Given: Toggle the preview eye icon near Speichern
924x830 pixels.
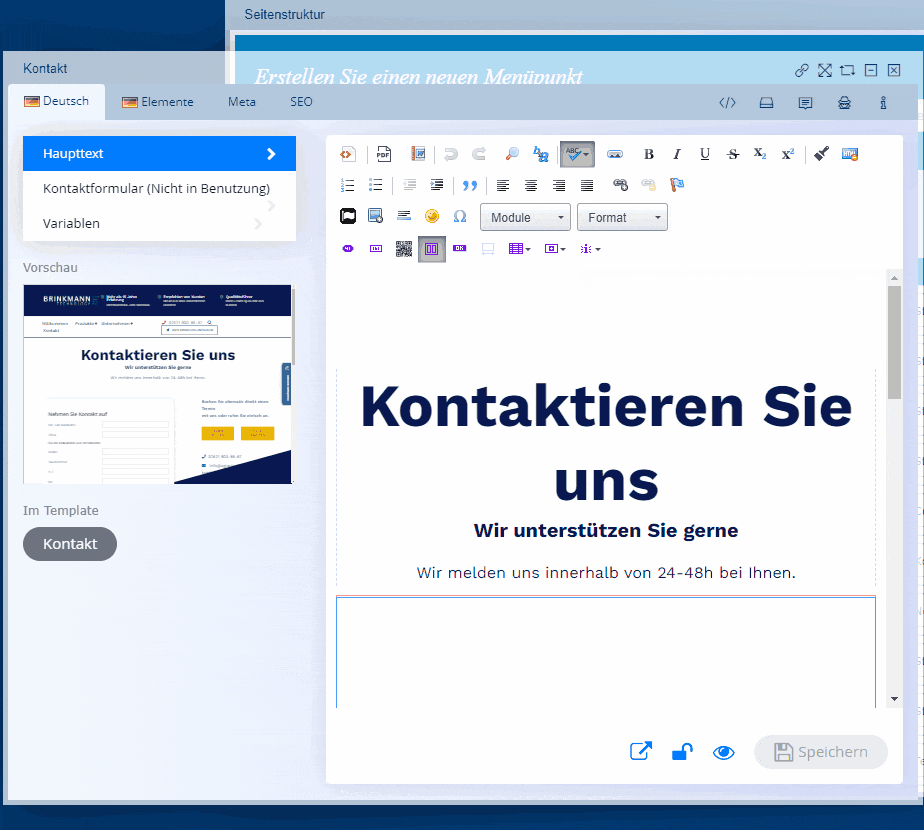Looking at the screenshot, I should coord(724,752).
